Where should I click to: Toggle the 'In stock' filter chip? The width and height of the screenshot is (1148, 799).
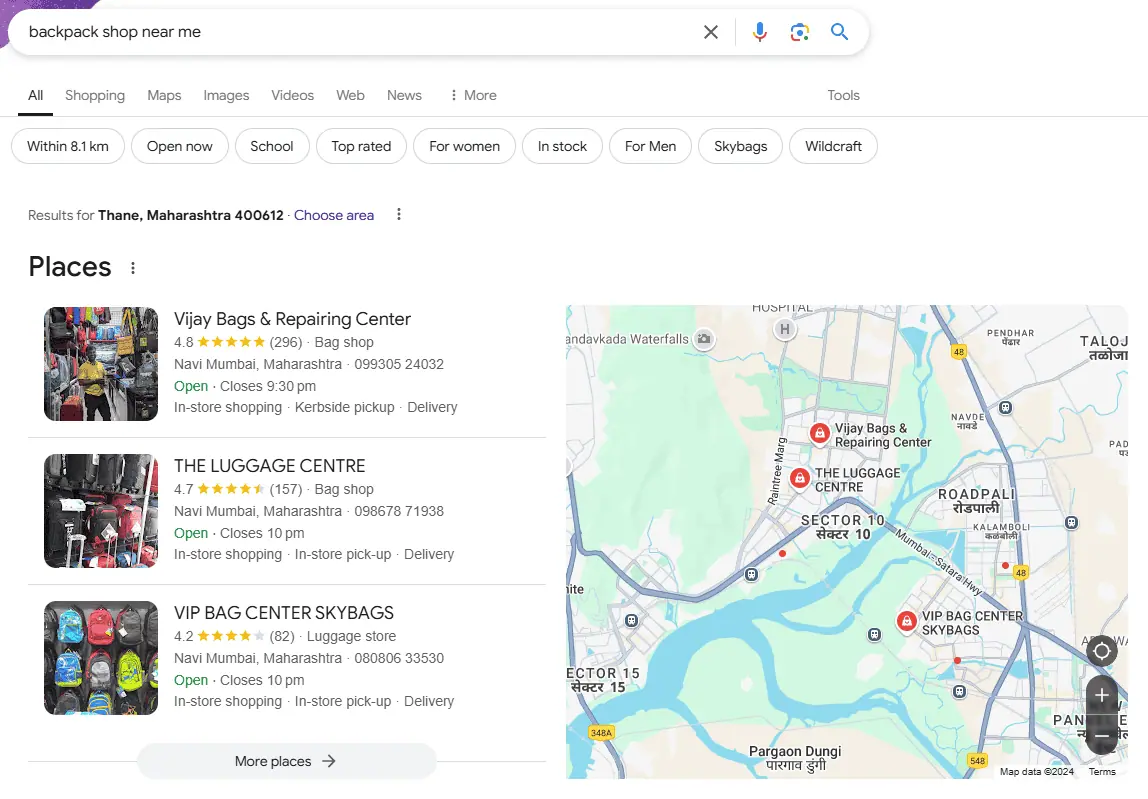tap(562, 146)
